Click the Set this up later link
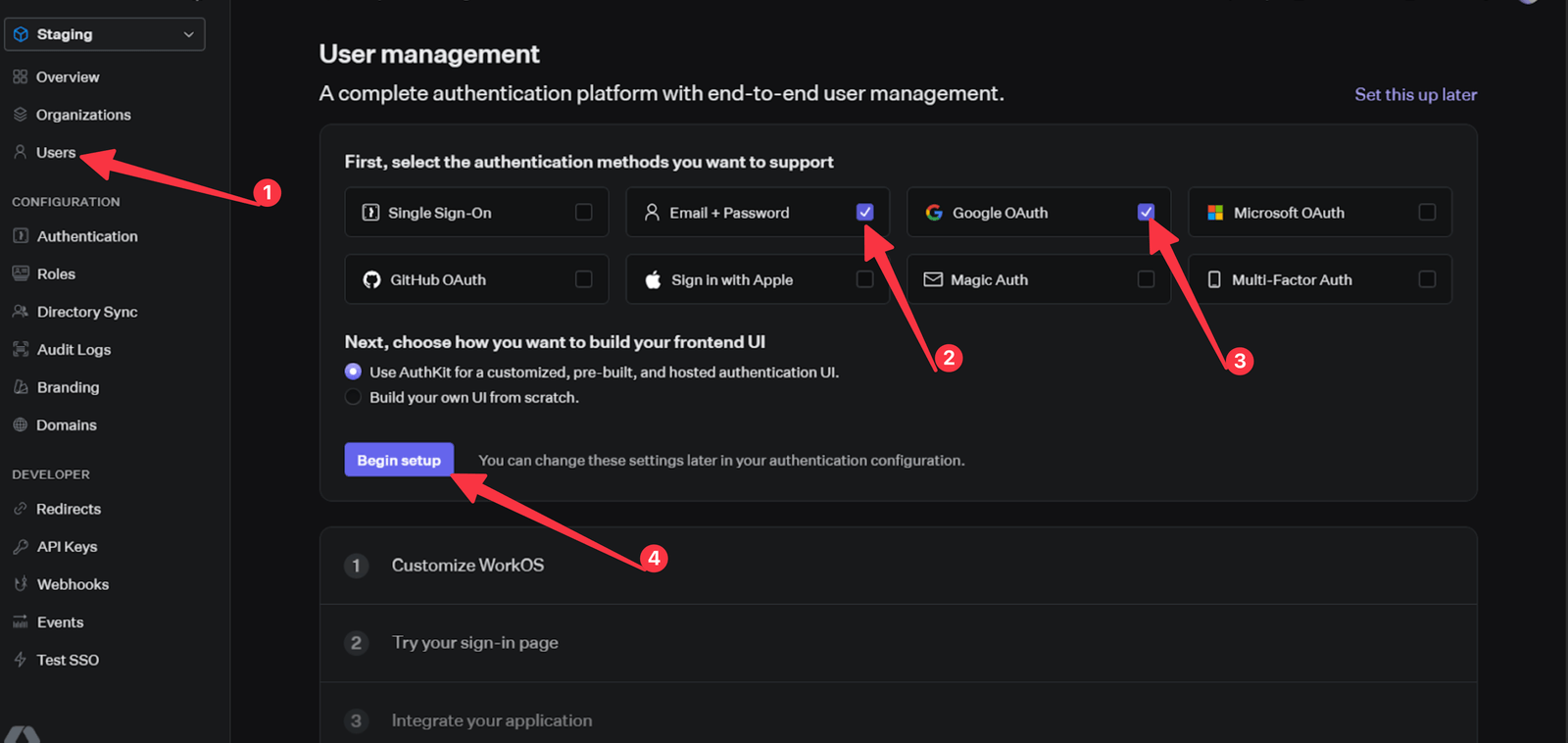 pos(1415,94)
